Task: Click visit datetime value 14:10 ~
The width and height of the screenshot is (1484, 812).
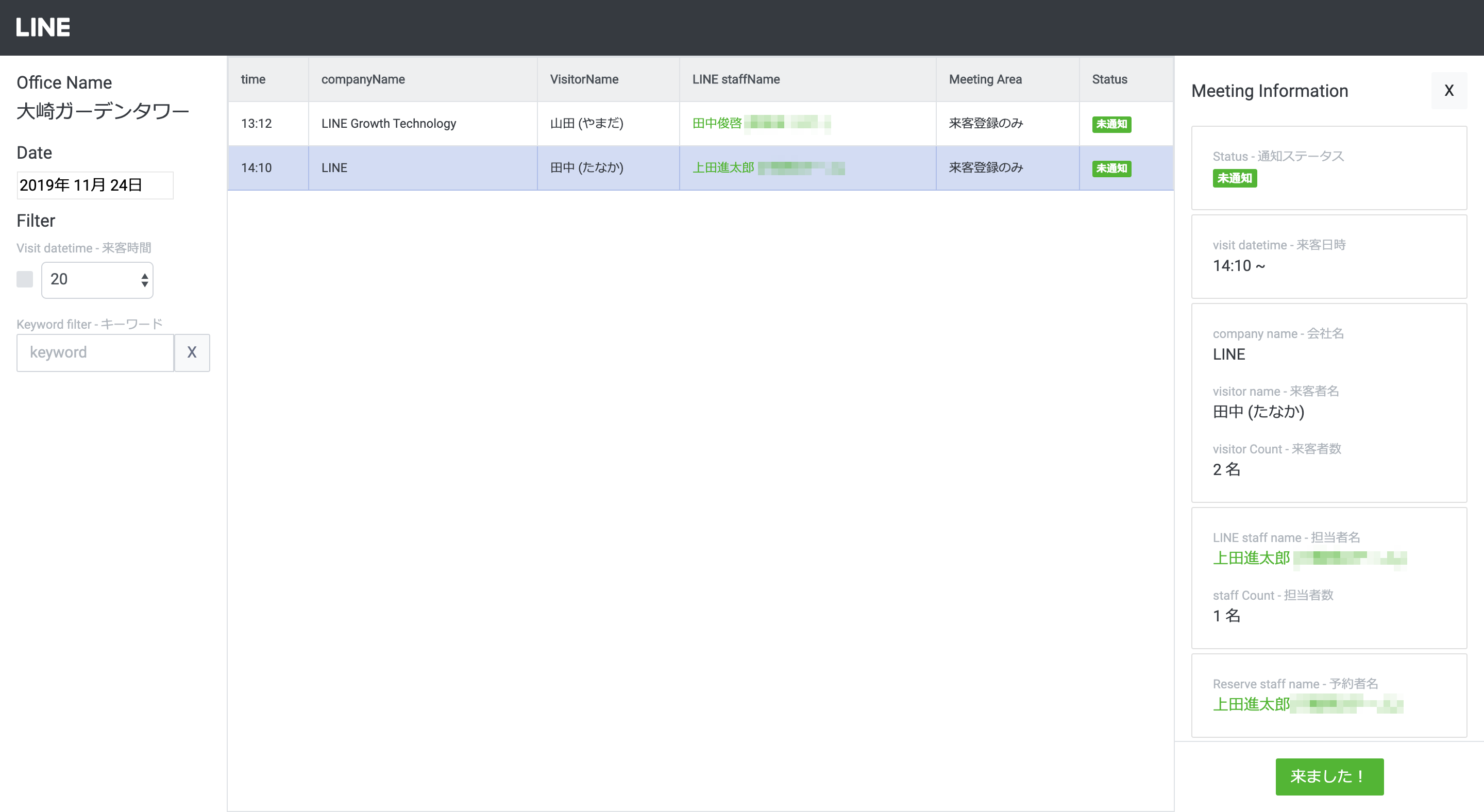Action: point(1239,265)
